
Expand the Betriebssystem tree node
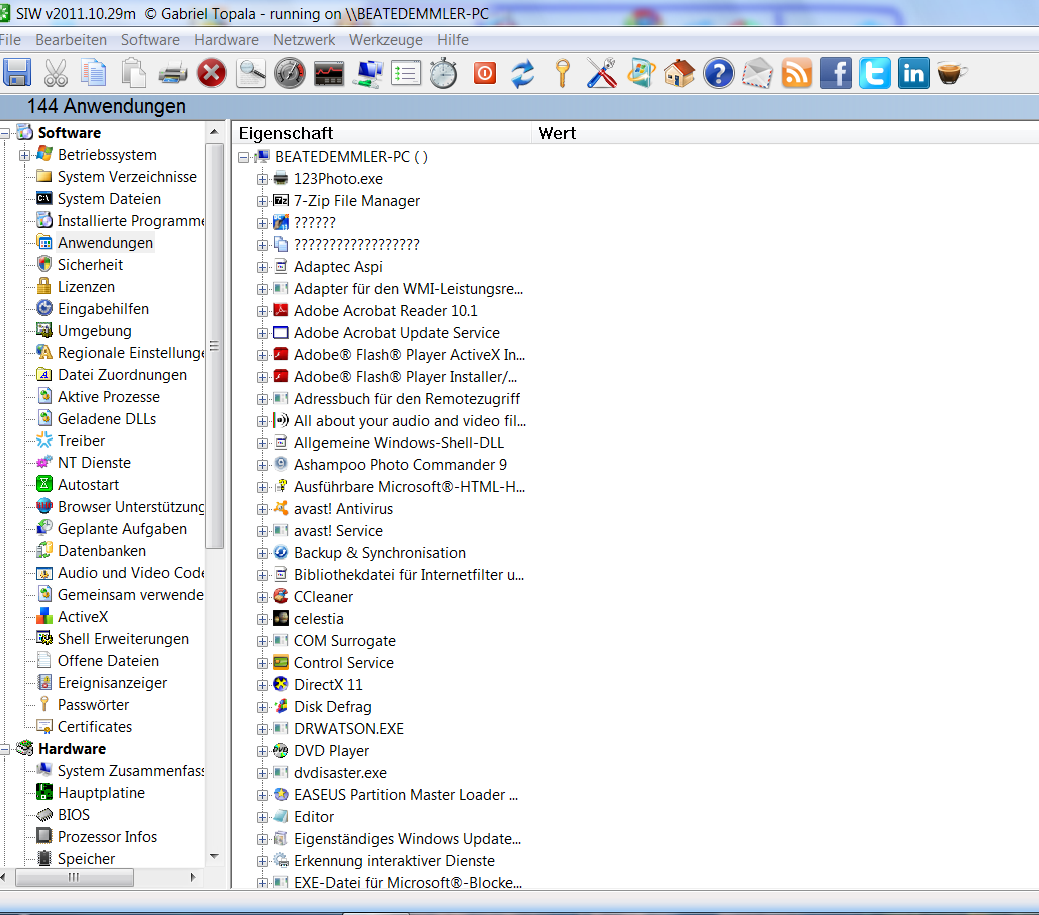tap(25, 155)
